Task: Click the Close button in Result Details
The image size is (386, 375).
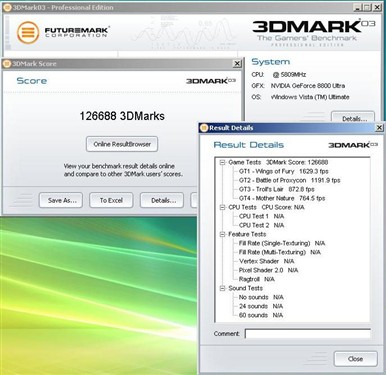Action: pos(356,359)
